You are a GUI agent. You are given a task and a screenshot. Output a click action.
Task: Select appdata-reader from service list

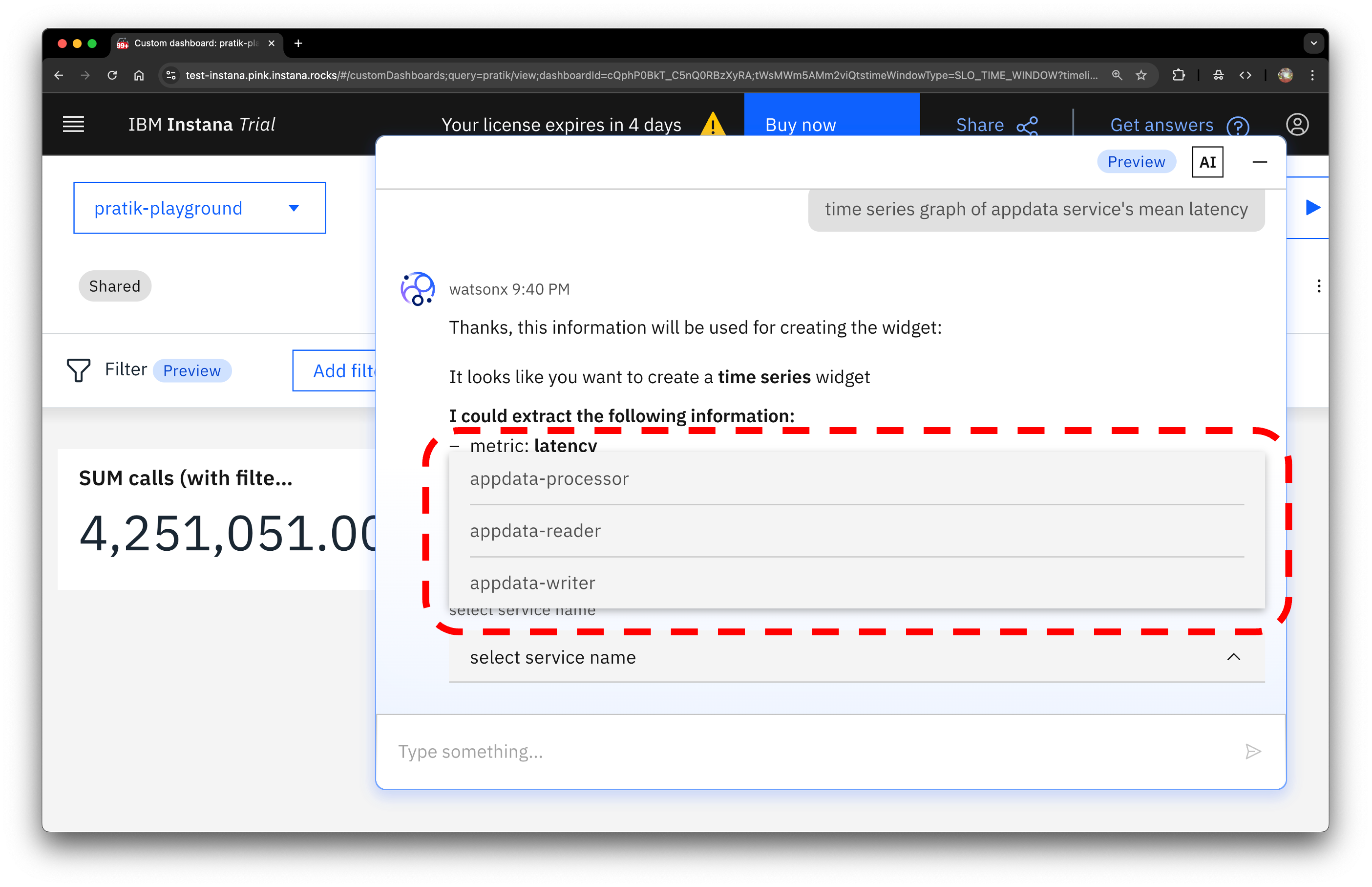[535, 531]
